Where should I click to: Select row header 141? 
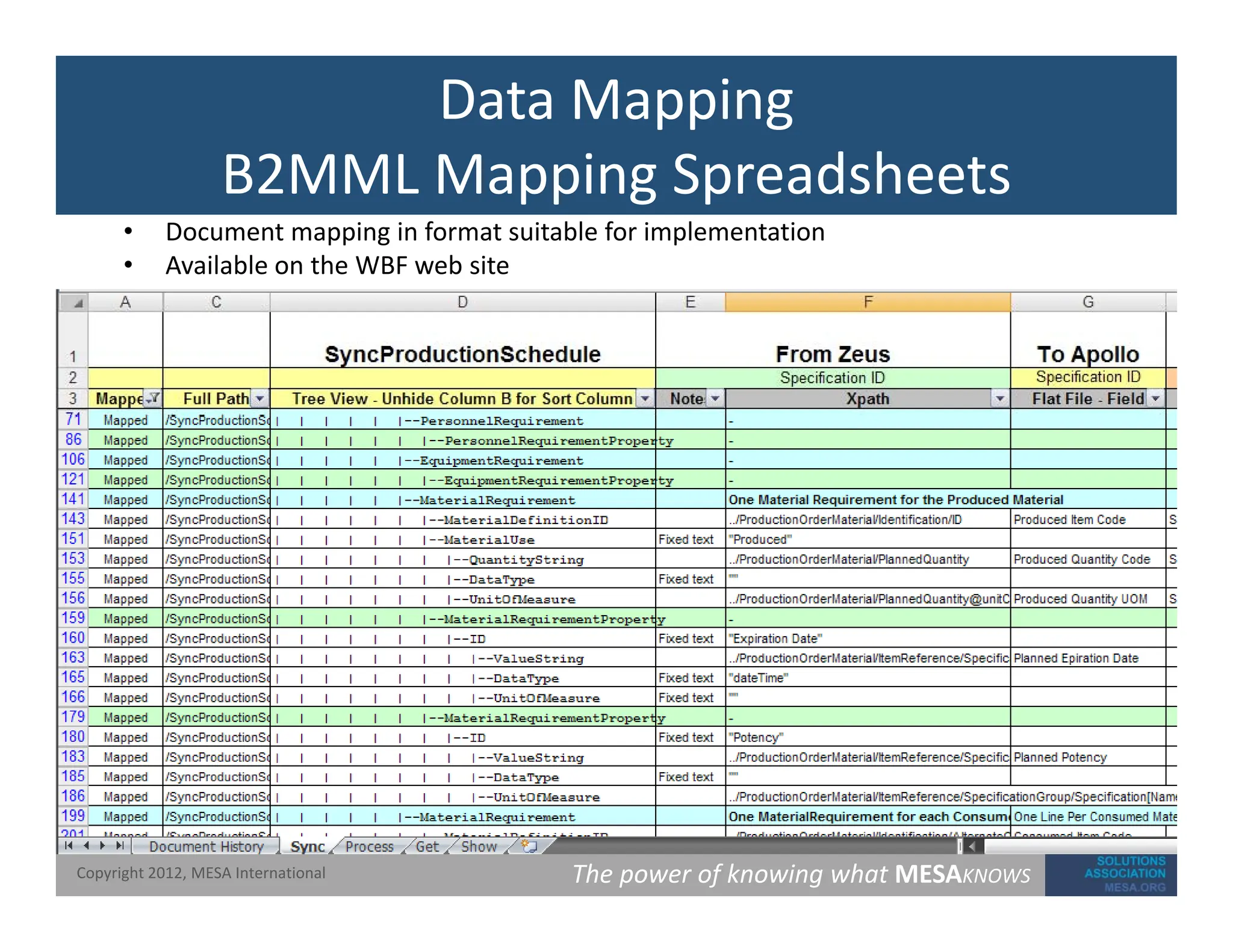click(x=73, y=499)
